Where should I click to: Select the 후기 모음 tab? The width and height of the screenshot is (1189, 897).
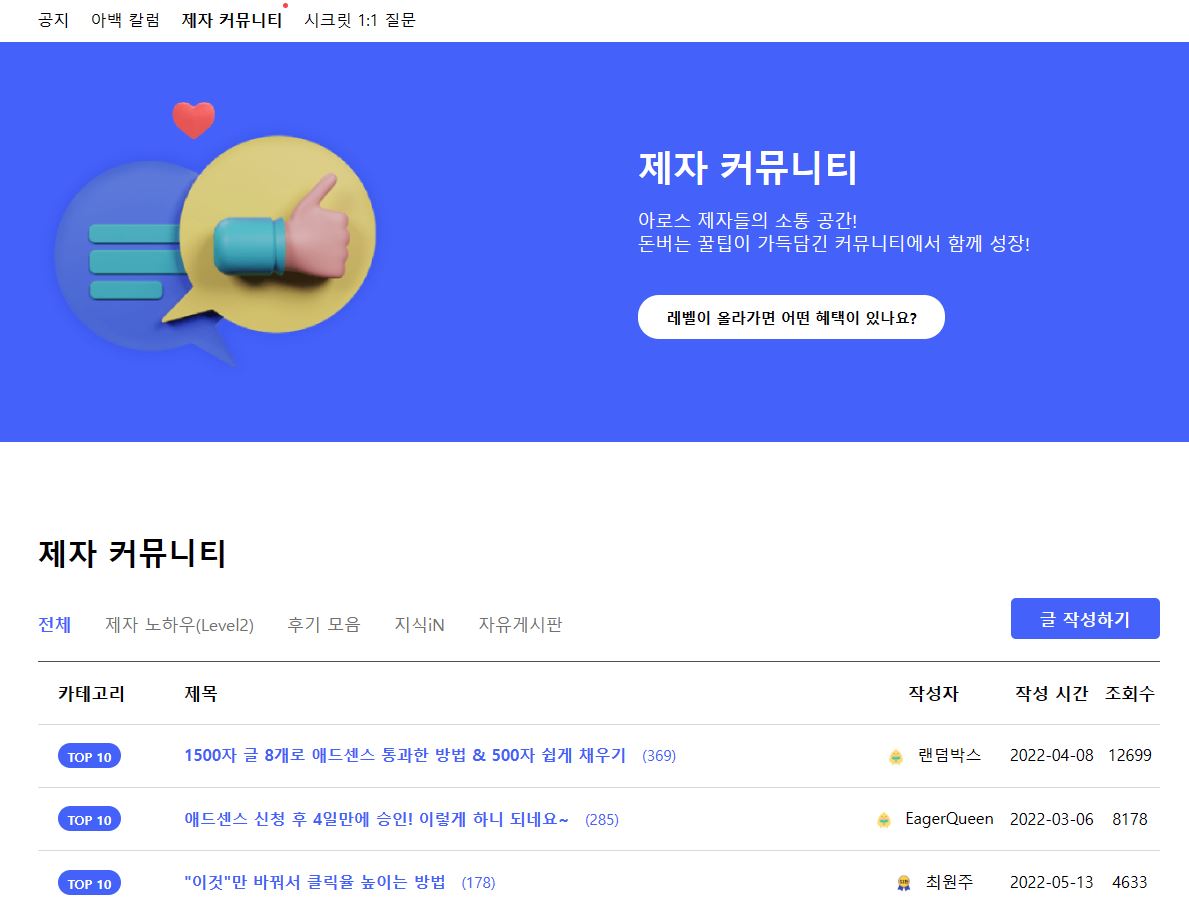pos(323,624)
